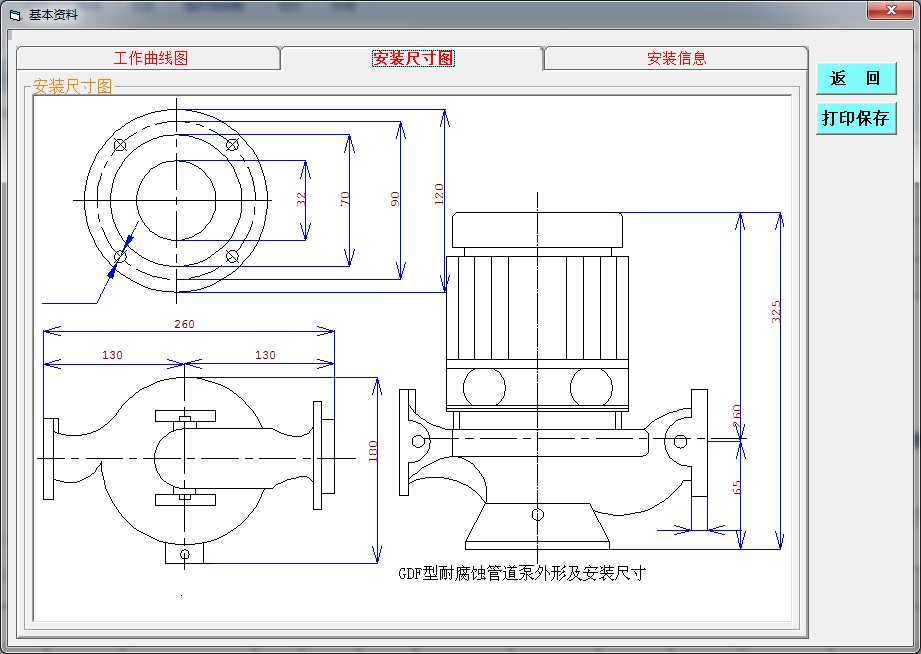Screen dimensions: 921x654
Task: Switch to the 工作曲线图 tab
Action: [150, 58]
